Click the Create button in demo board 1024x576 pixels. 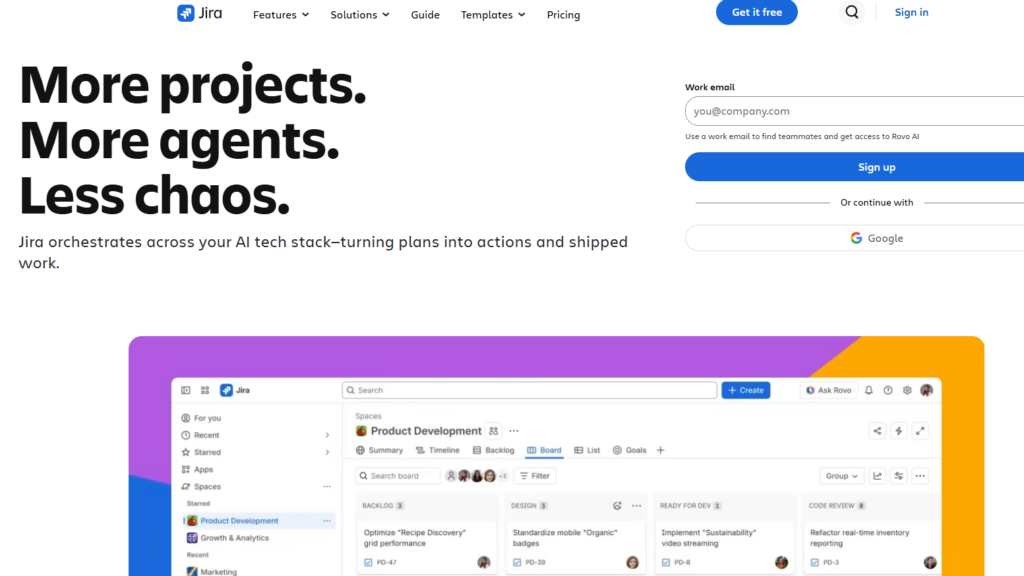pos(746,391)
